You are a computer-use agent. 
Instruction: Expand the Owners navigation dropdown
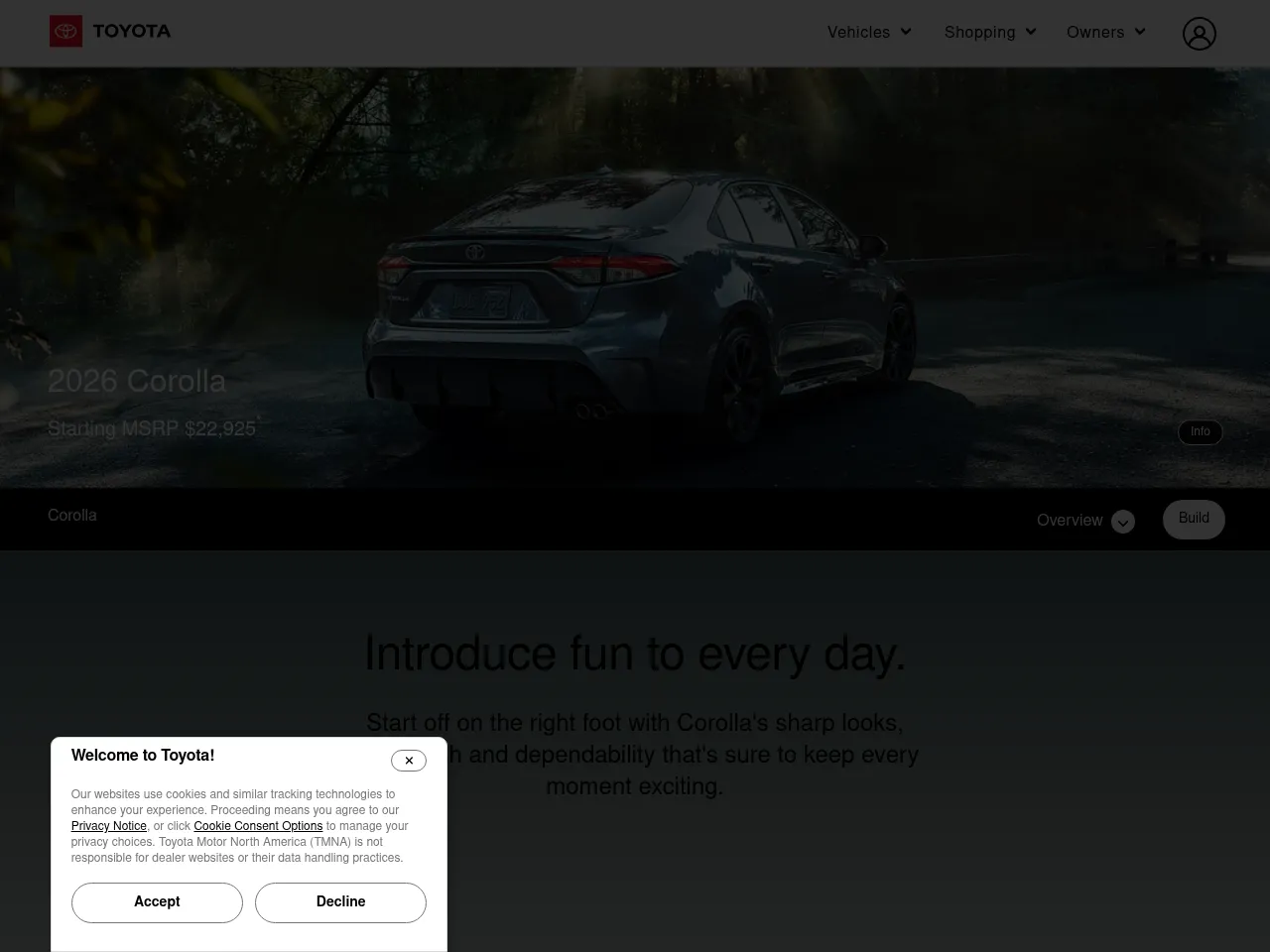tap(1094, 33)
